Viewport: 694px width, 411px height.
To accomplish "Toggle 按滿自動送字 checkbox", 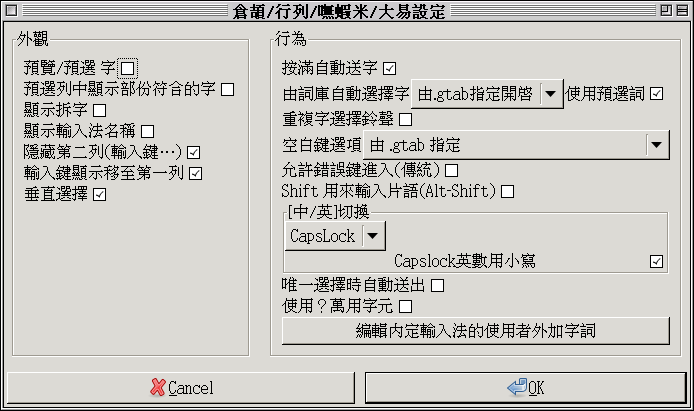I will click(390, 69).
